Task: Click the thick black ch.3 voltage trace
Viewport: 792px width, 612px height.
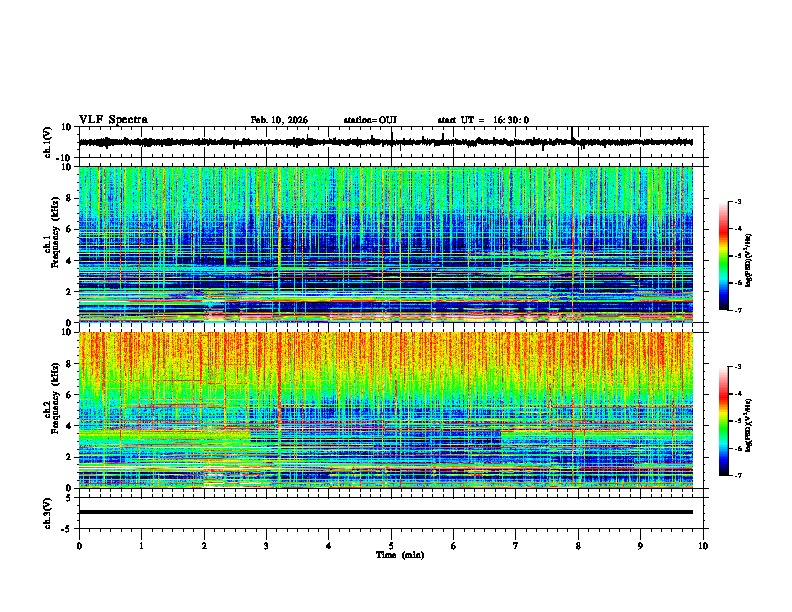Action: coord(386,512)
